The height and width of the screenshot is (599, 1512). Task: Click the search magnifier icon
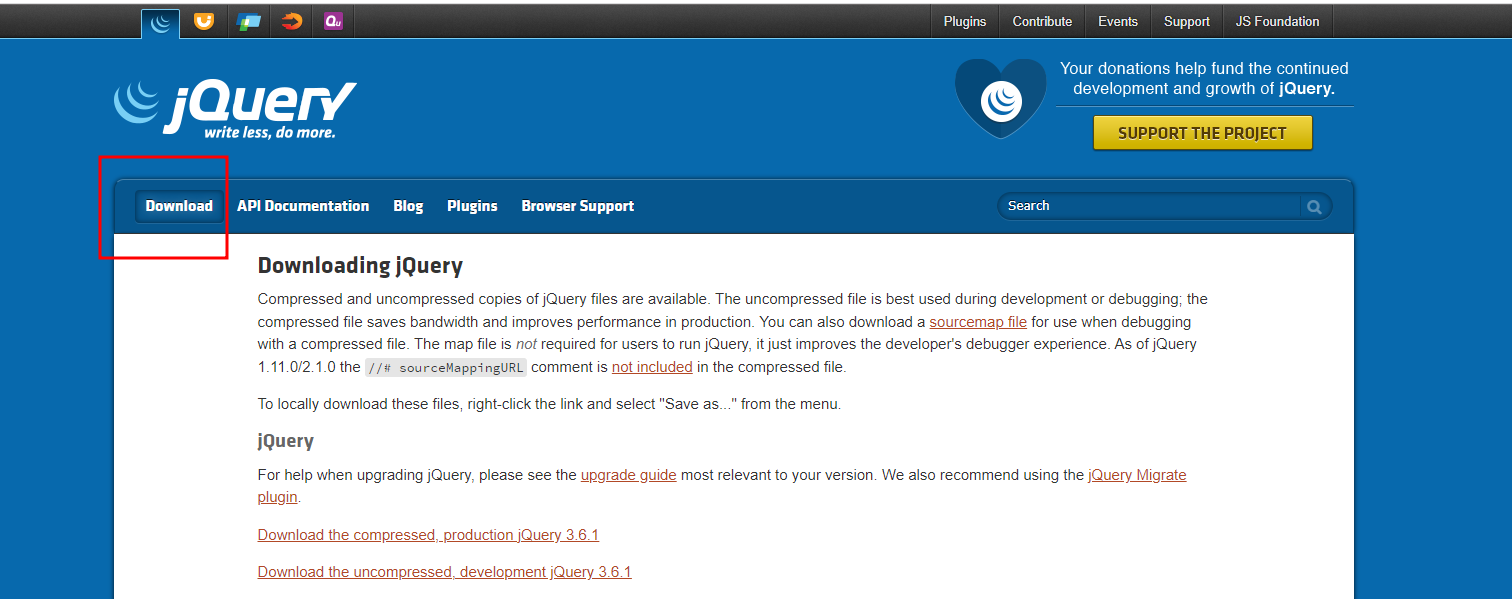pos(1314,206)
